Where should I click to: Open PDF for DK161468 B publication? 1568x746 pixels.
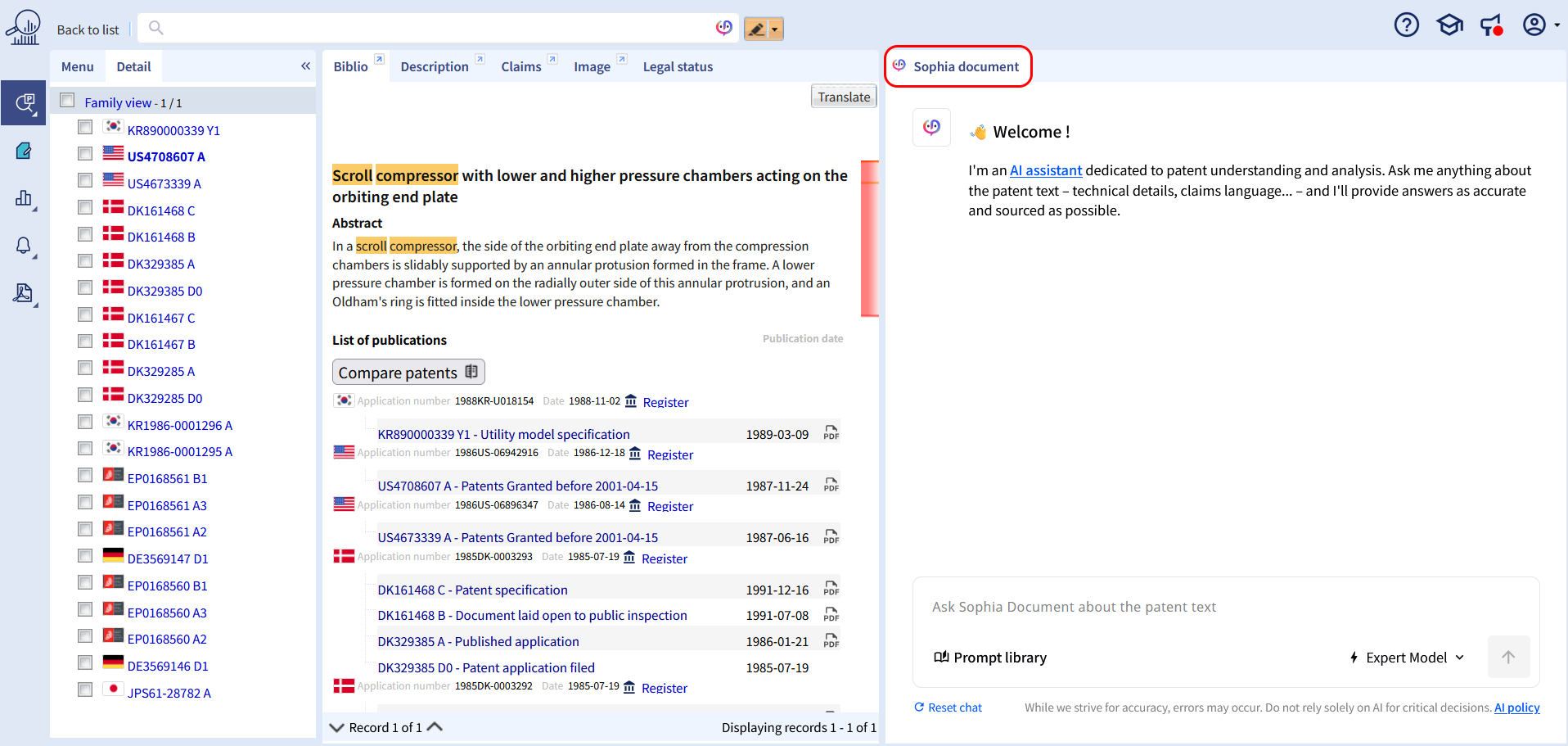pyautogui.click(x=831, y=615)
